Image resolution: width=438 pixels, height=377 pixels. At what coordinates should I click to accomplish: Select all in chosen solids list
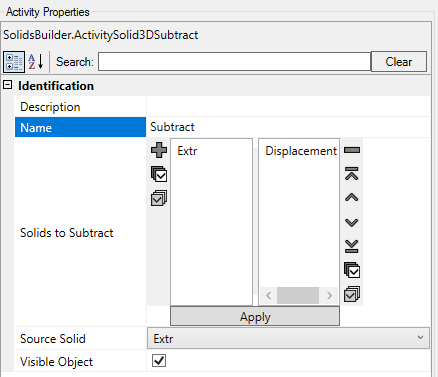352,270
